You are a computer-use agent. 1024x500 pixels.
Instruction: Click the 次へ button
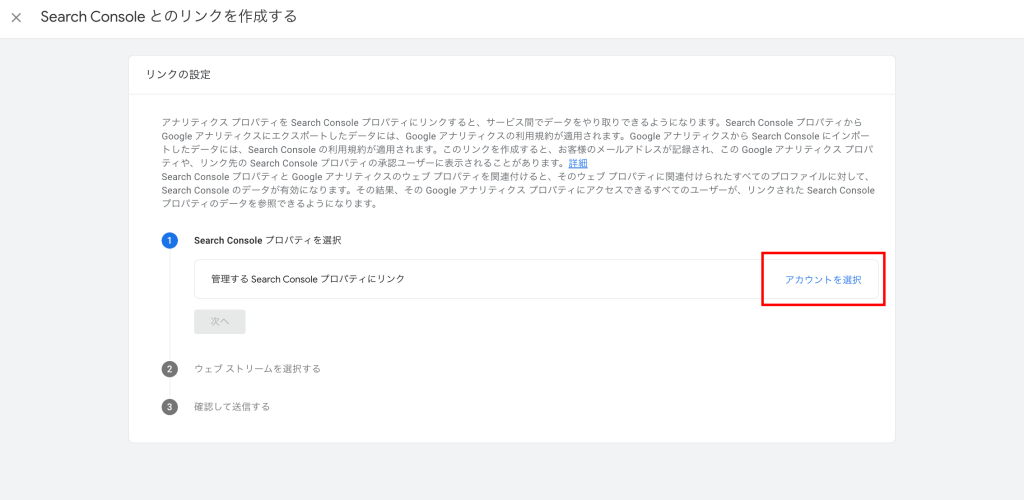point(219,322)
